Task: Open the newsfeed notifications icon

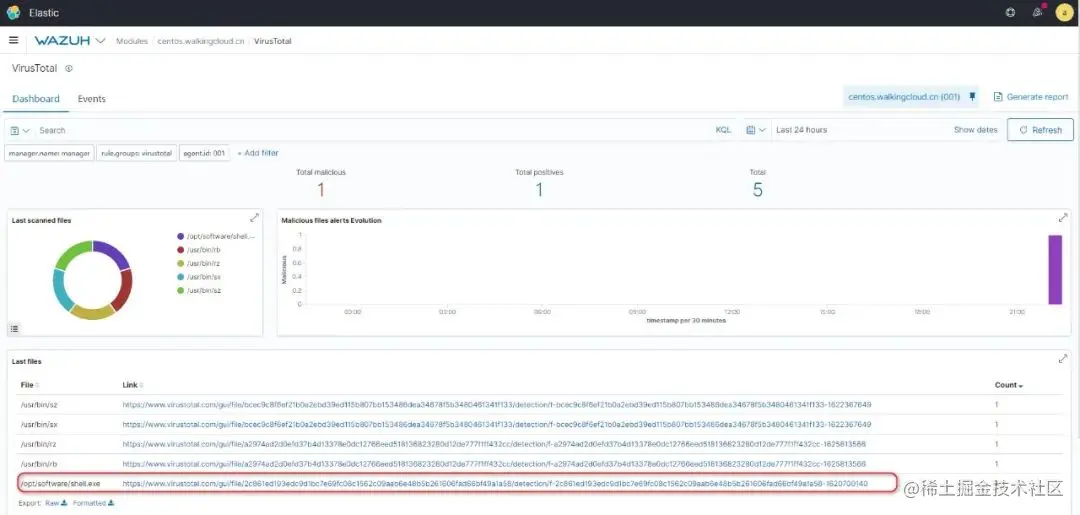Action: tap(1037, 12)
